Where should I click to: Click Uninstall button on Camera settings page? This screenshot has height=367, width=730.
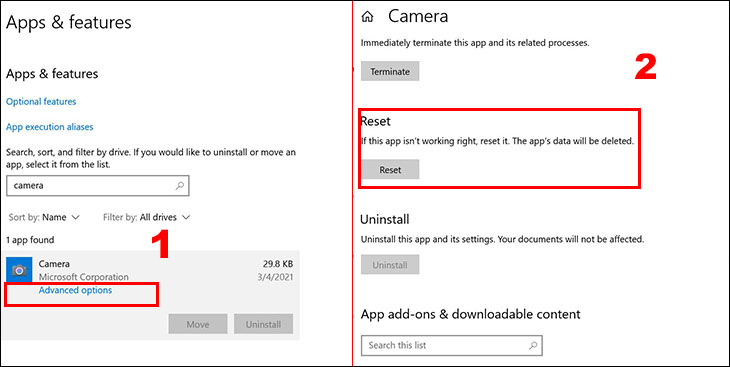click(390, 265)
